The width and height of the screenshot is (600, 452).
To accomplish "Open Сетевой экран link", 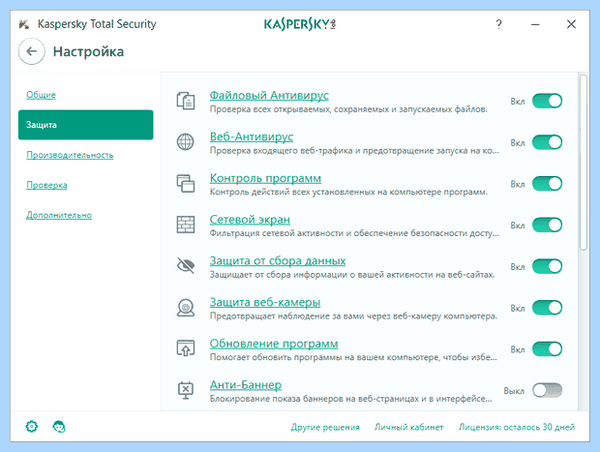I will (249, 219).
